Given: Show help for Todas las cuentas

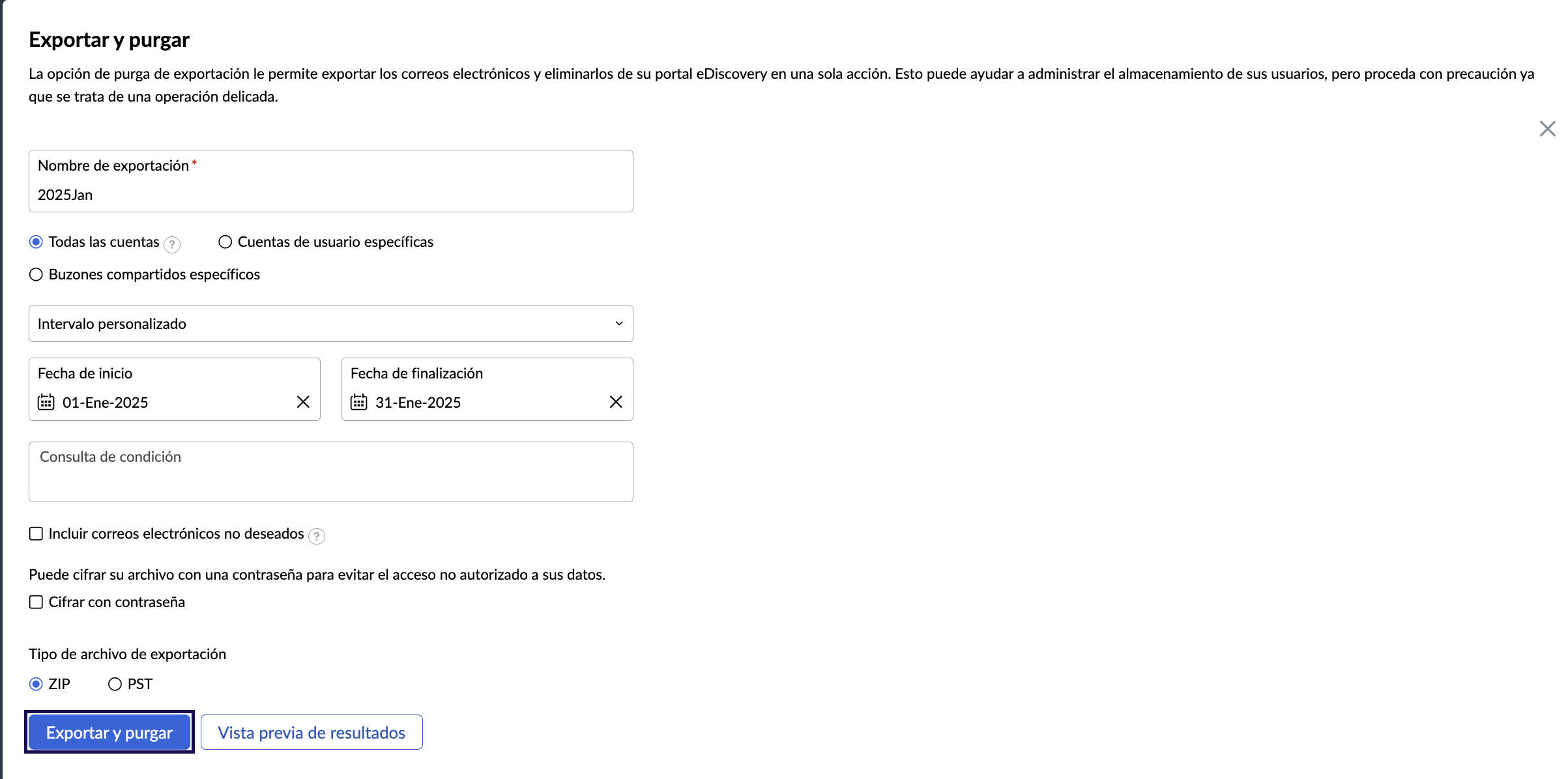Looking at the screenshot, I should [x=172, y=244].
